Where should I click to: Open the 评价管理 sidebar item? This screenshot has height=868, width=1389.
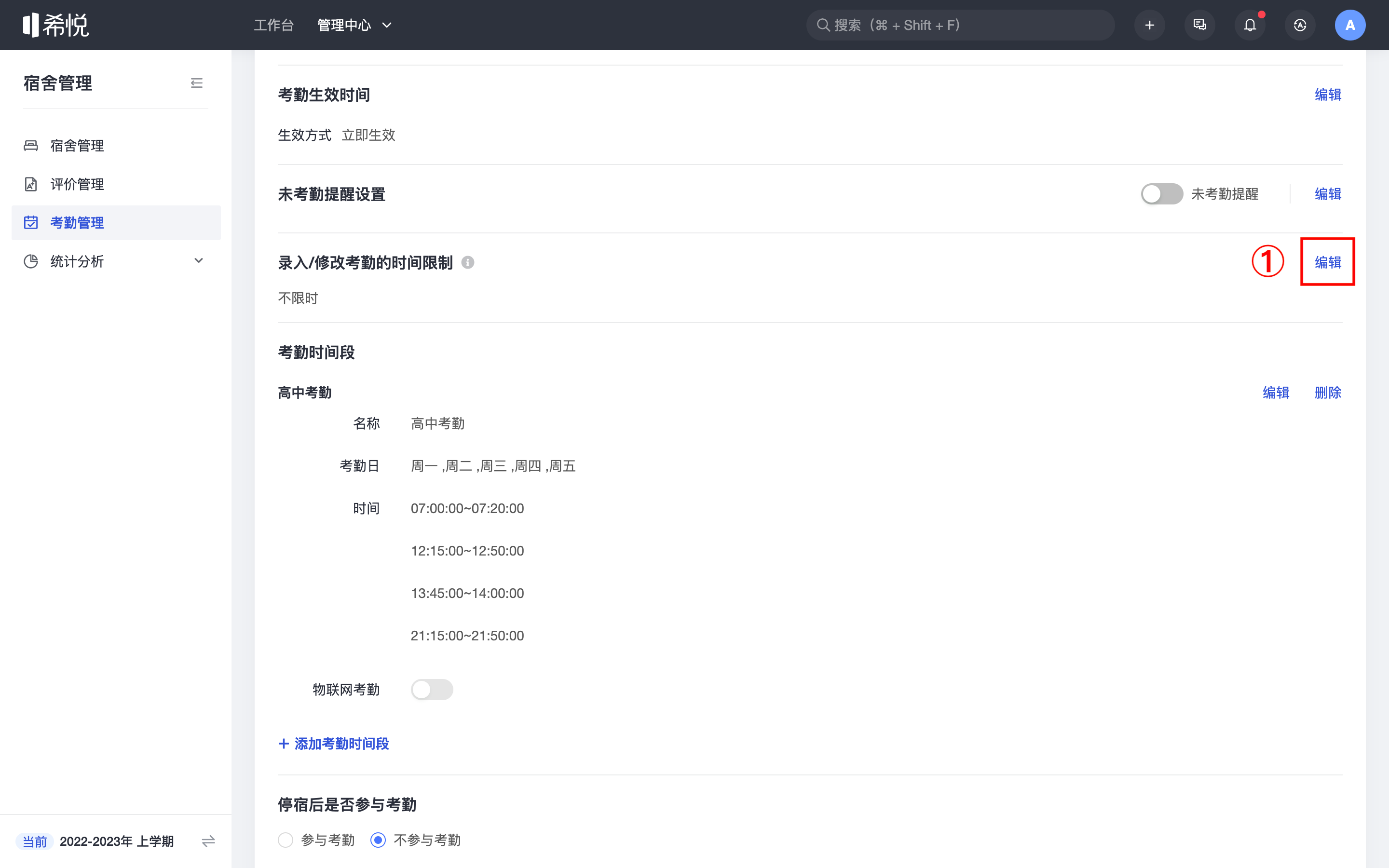click(x=116, y=184)
